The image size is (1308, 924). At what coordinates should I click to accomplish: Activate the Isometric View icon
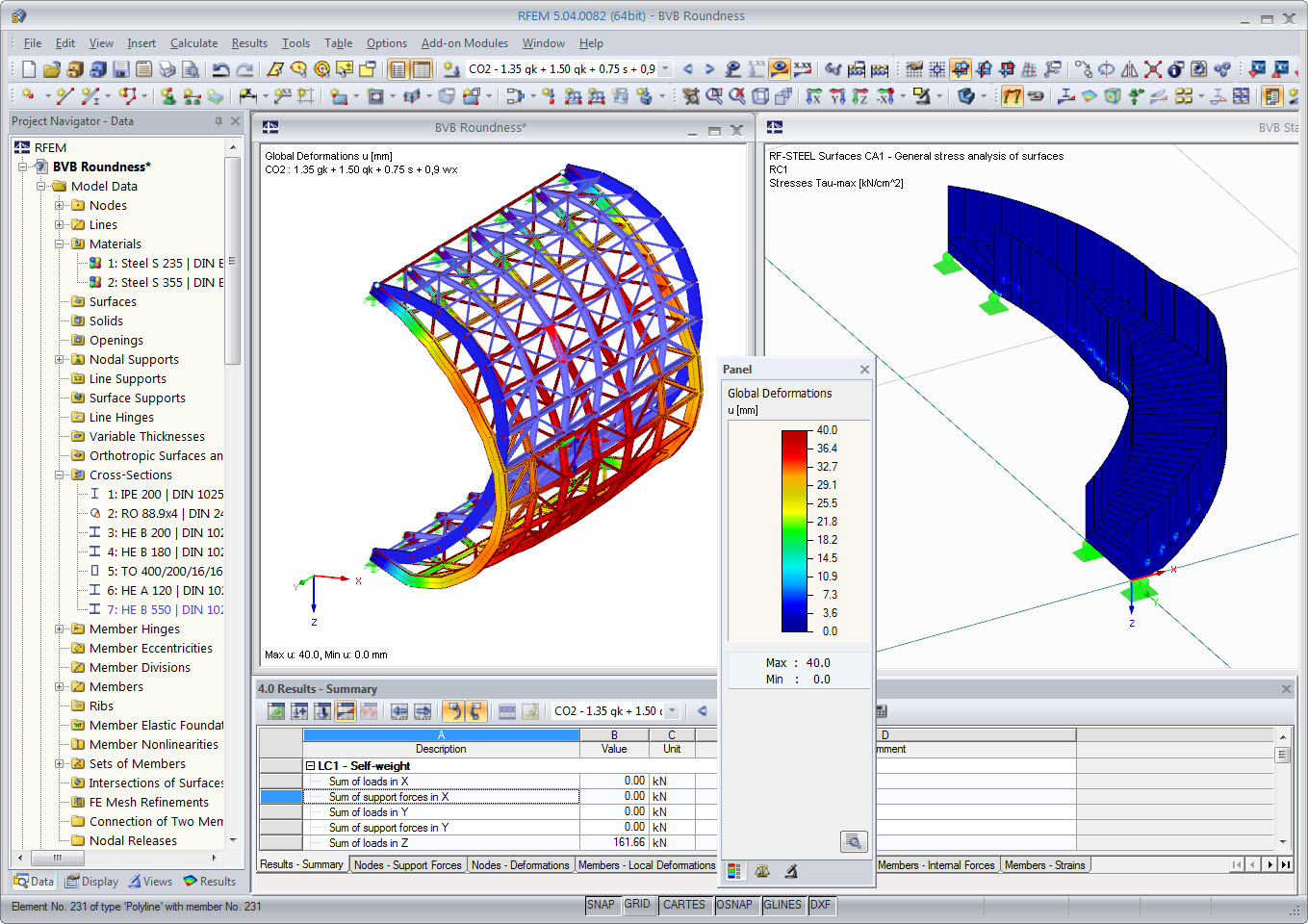(x=759, y=97)
